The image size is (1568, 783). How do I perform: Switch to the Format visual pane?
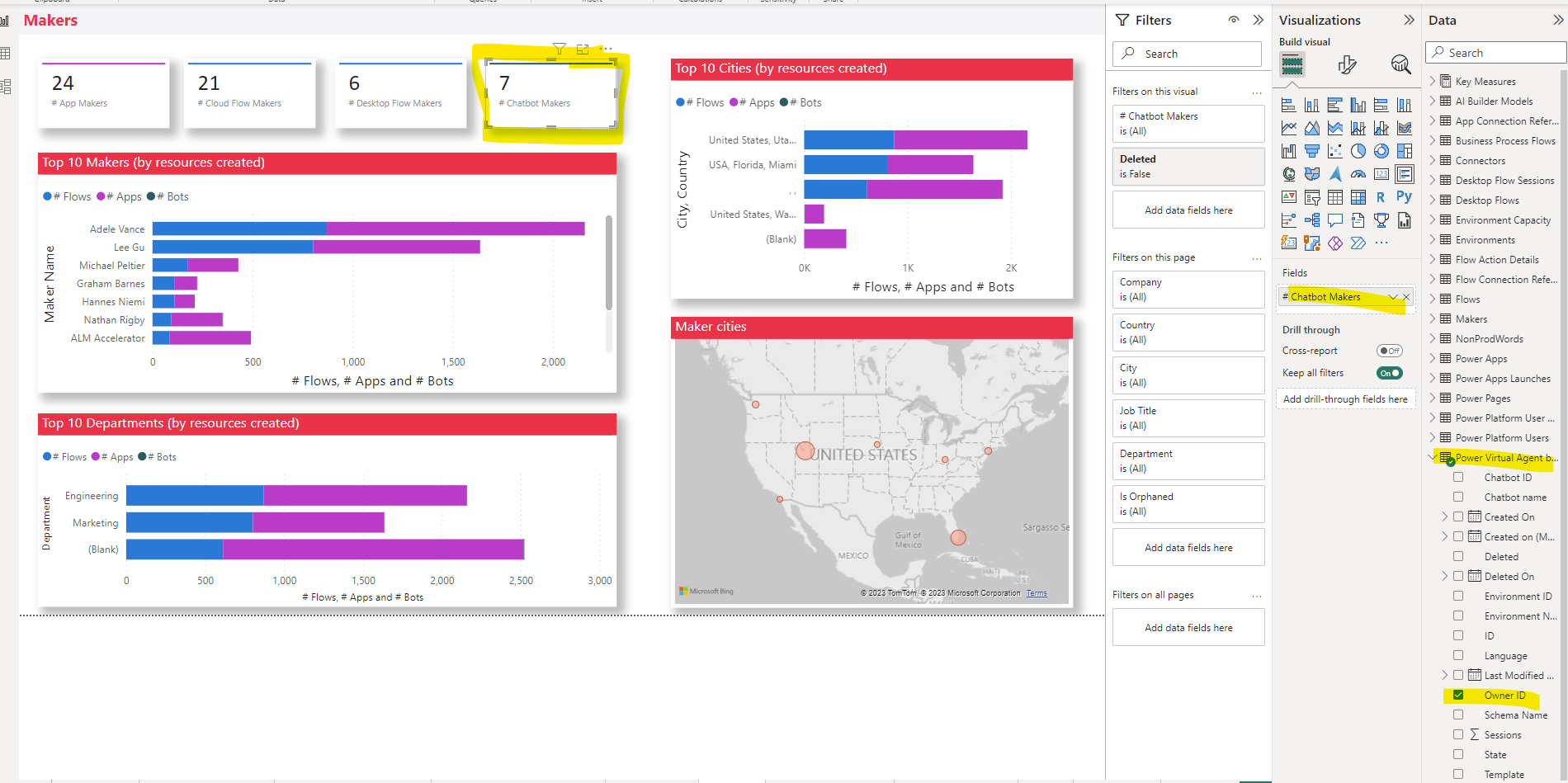click(1348, 64)
